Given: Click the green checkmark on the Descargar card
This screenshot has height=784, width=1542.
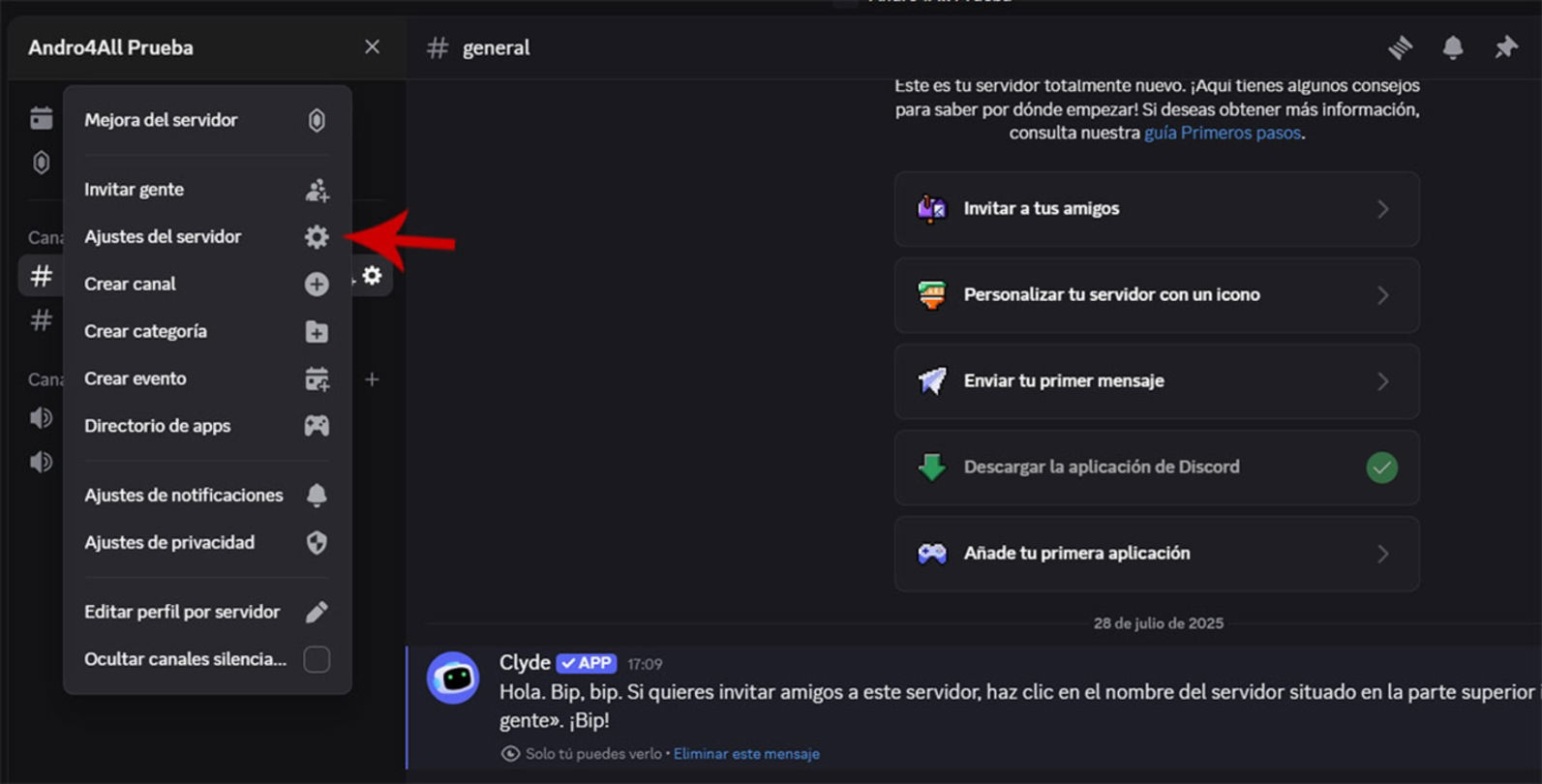Looking at the screenshot, I should (x=1381, y=467).
